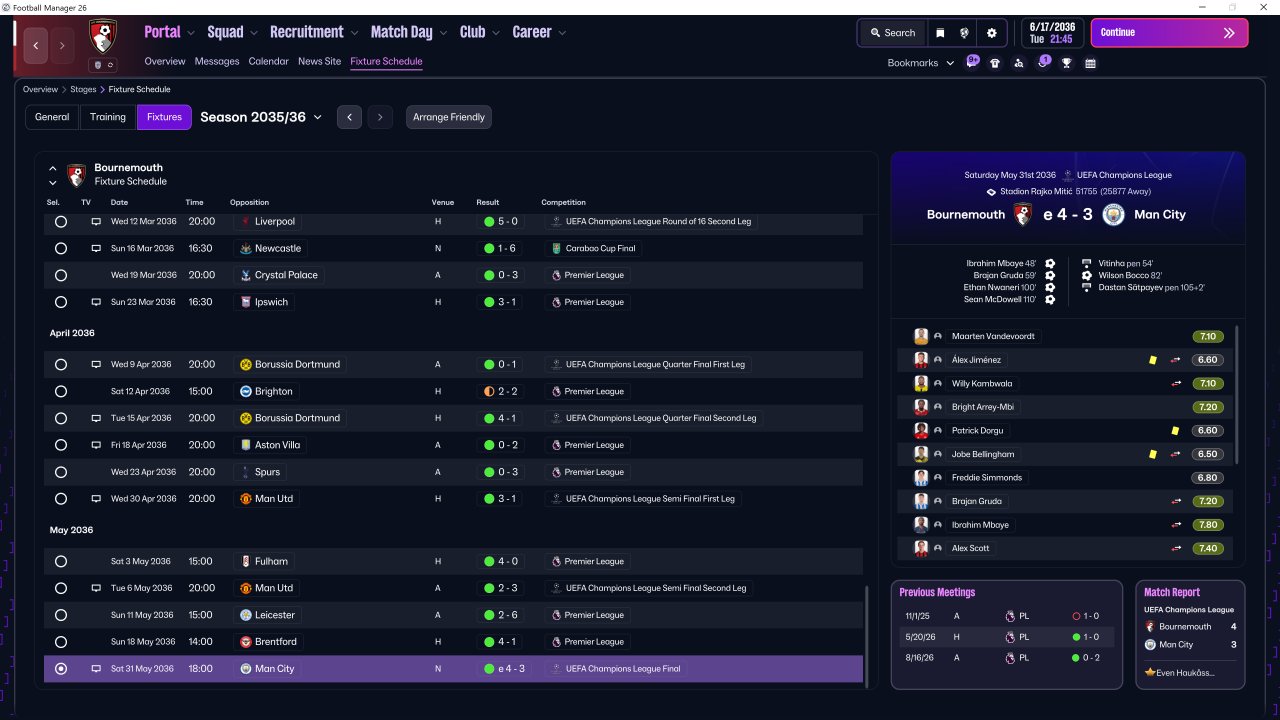
Task: Open the Match Report card
Action: [x=1190, y=634]
